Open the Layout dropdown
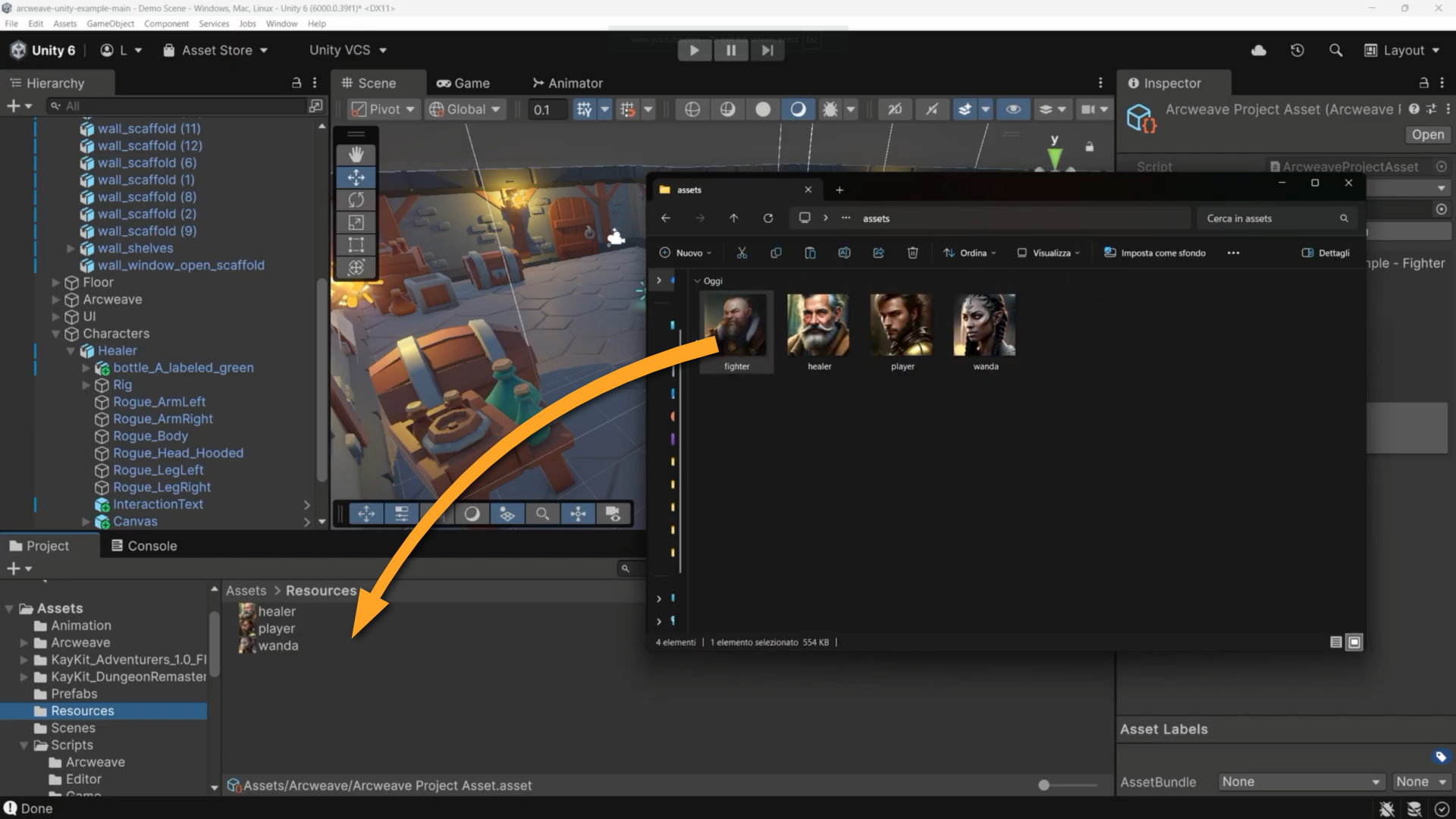Screen dimensions: 1456x819 tap(1402, 50)
